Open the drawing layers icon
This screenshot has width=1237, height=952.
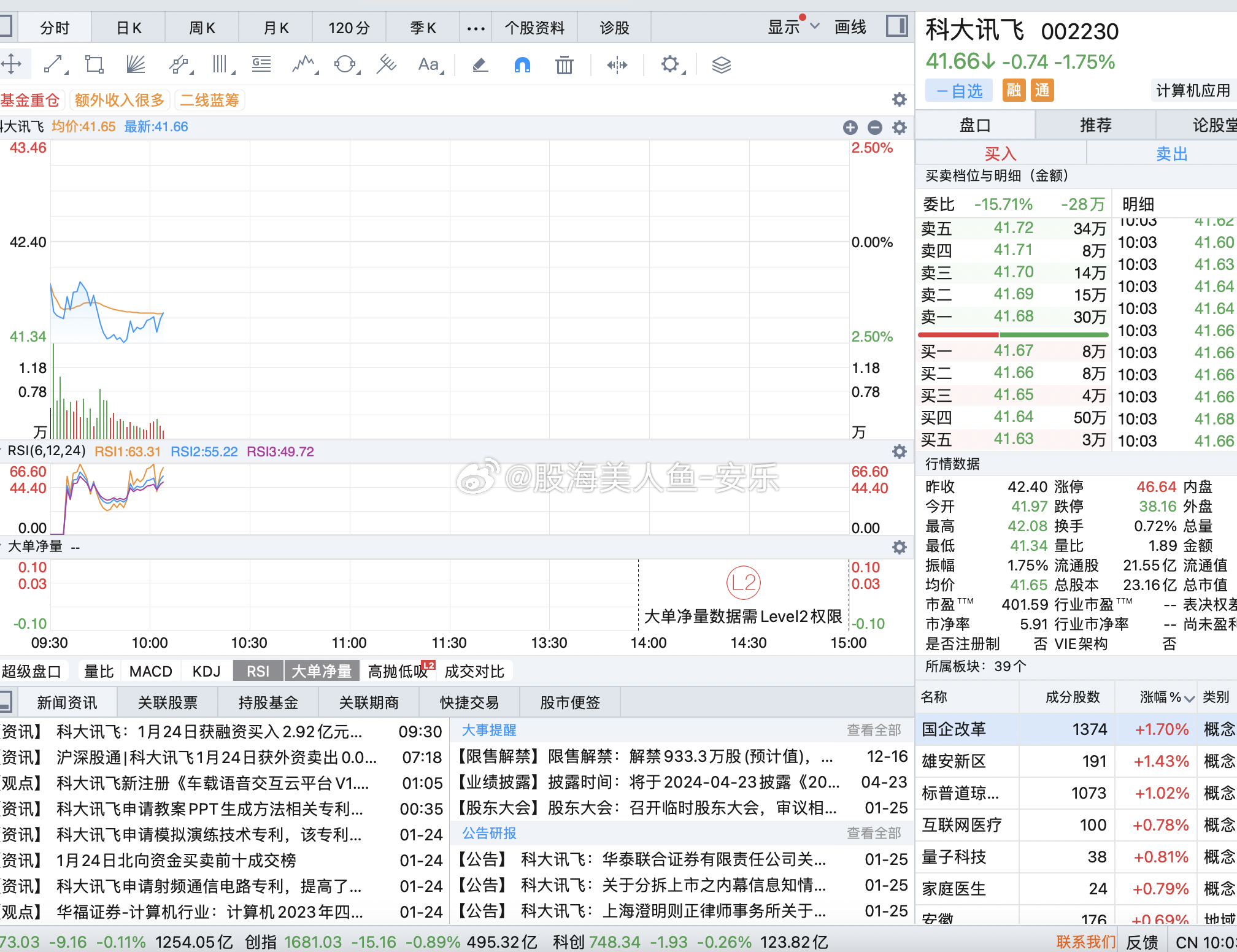pos(721,64)
